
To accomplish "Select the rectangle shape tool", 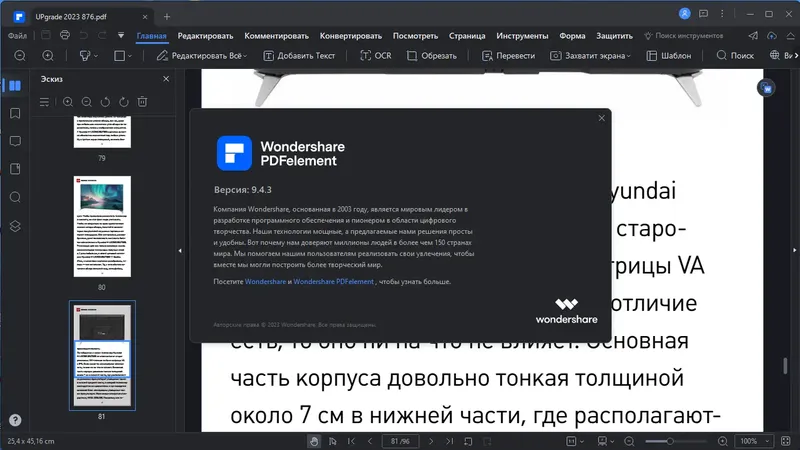I will tap(119, 56).
